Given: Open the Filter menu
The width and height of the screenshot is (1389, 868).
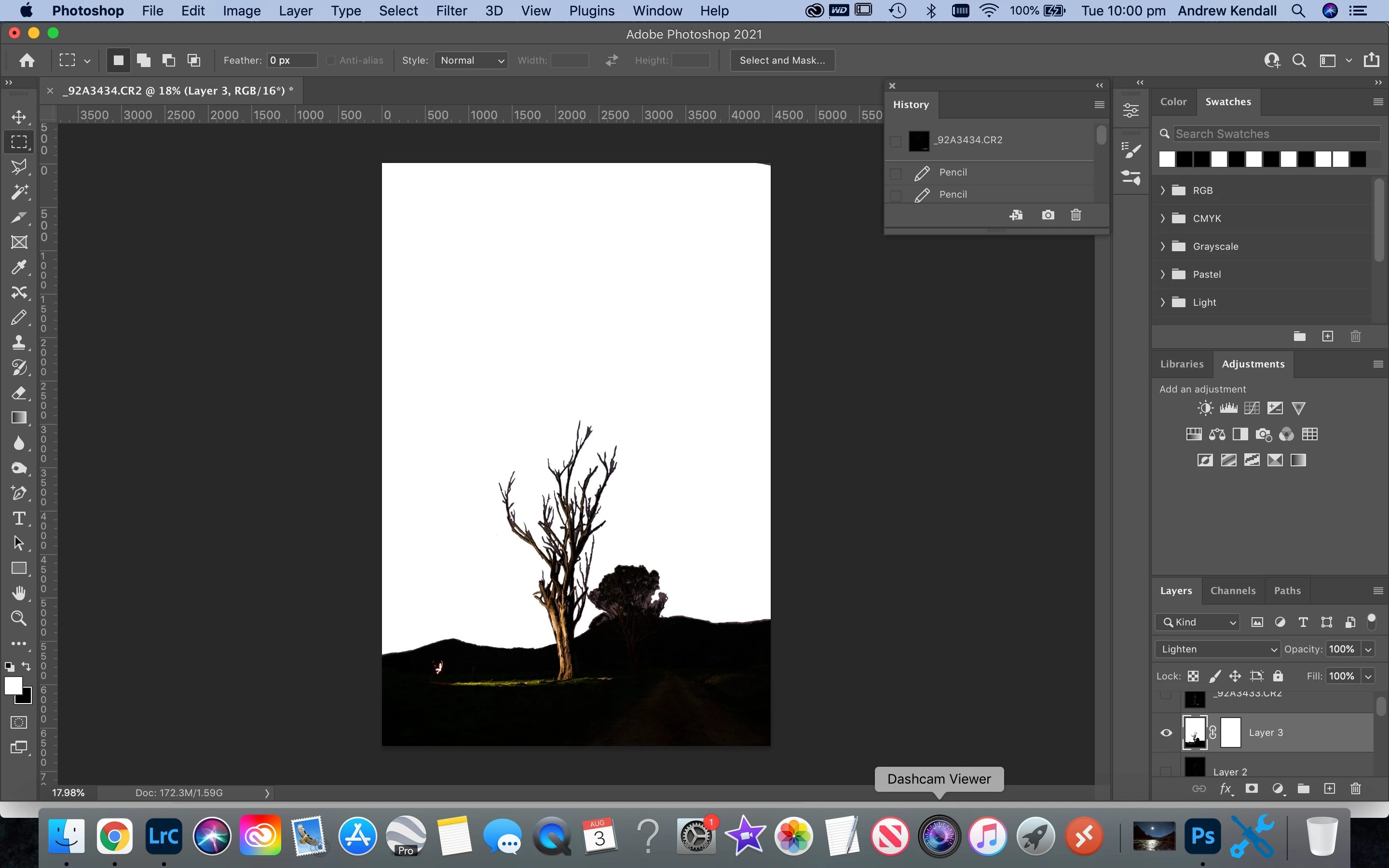Looking at the screenshot, I should coord(451,11).
